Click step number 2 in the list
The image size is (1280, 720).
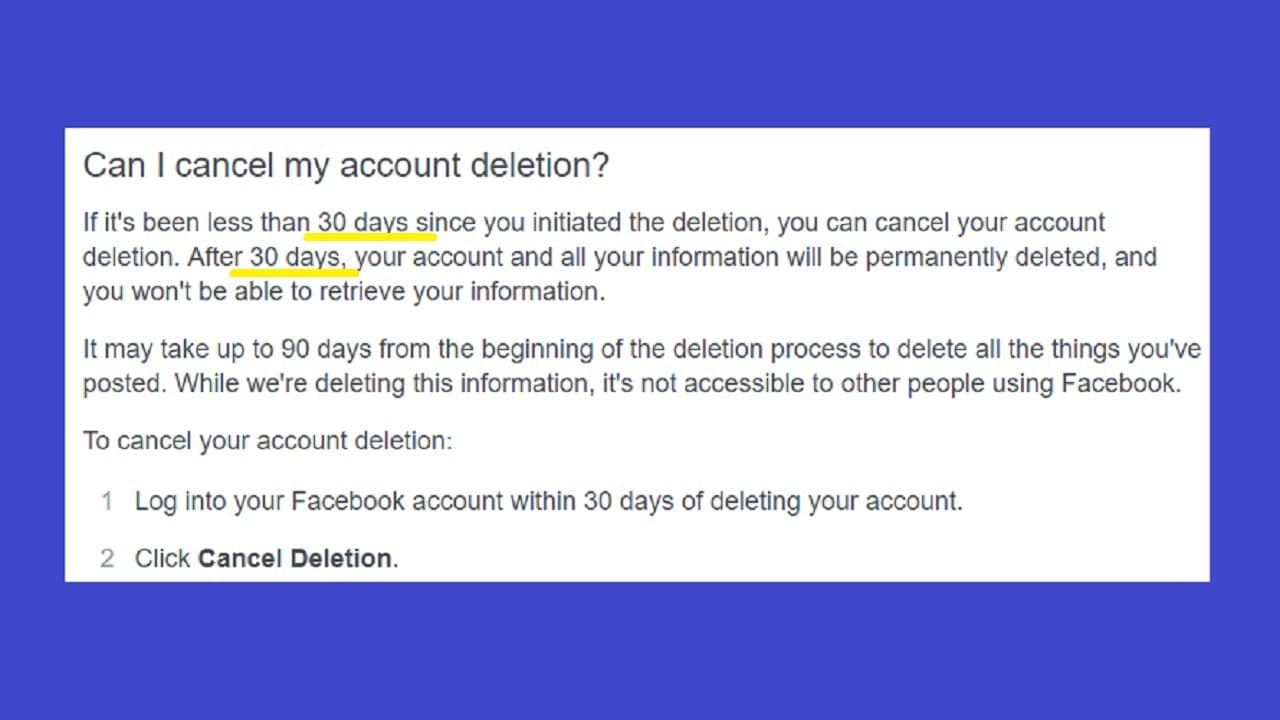[x=107, y=558]
